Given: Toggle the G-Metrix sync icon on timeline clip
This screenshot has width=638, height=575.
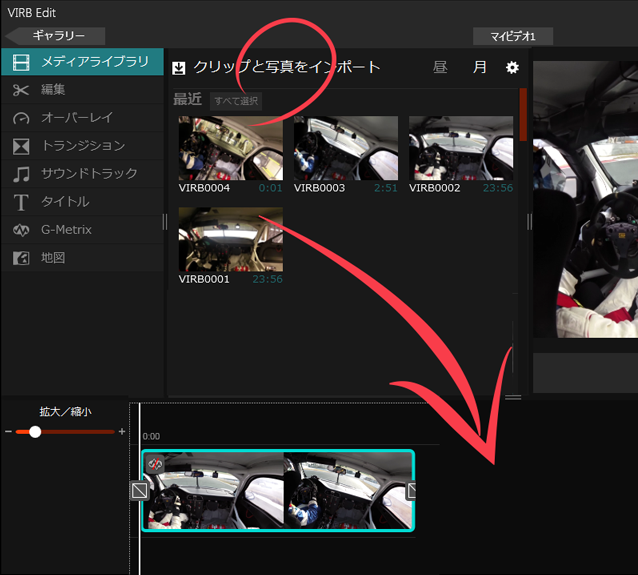Looking at the screenshot, I should coord(155,463).
